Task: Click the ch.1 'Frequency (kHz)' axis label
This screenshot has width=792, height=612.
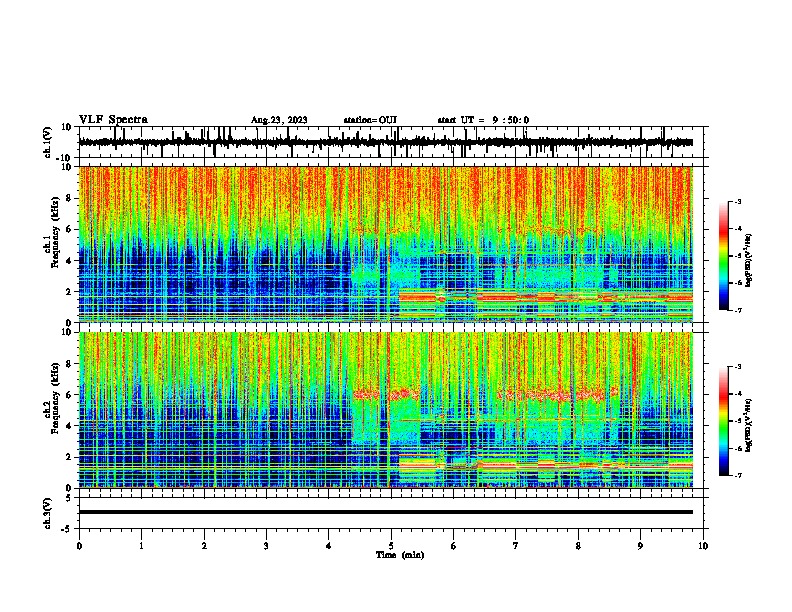Action: coord(55,233)
